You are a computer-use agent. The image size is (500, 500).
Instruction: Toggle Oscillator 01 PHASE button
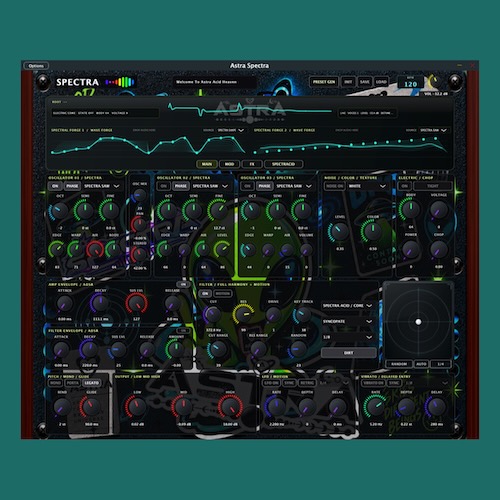click(x=72, y=186)
